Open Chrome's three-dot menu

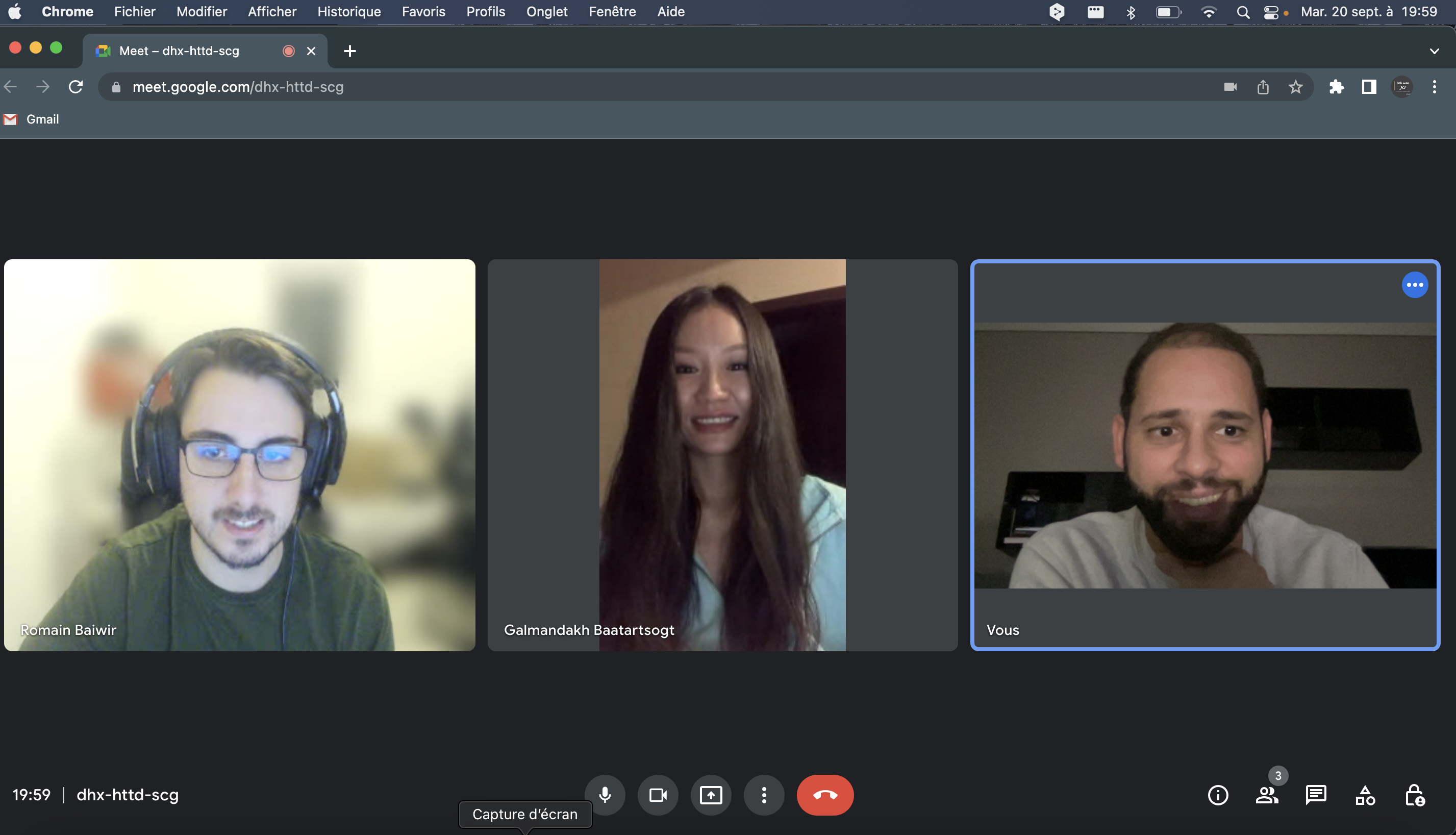click(1434, 87)
